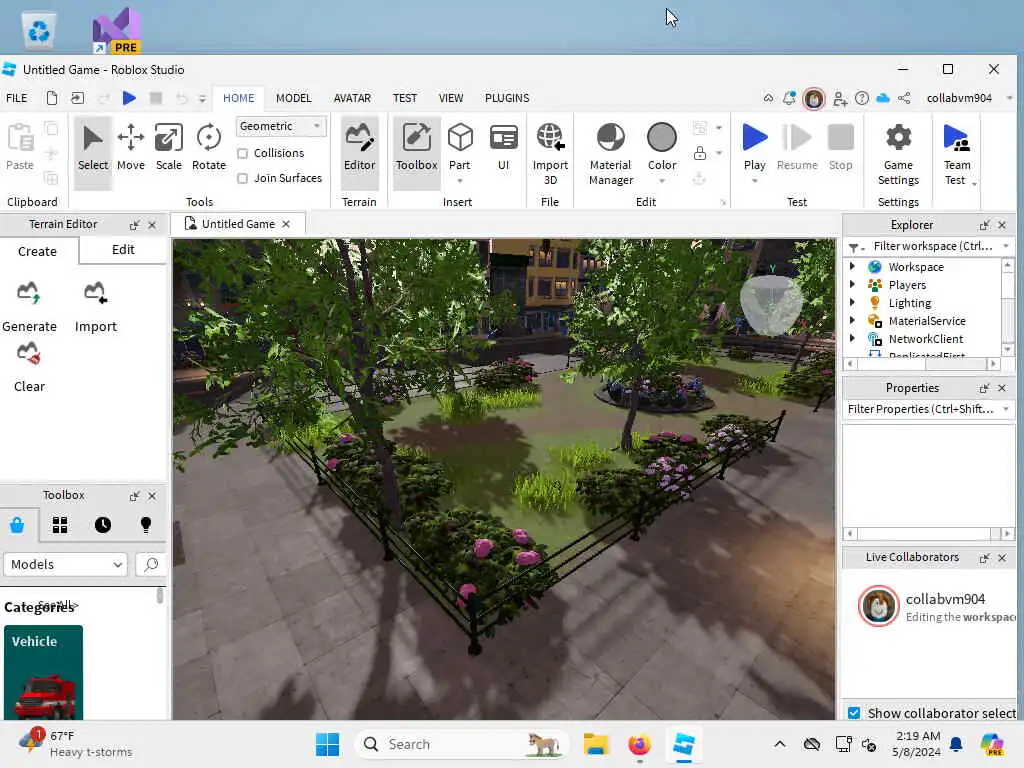
Task: Expand the Players node
Action: (x=852, y=285)
